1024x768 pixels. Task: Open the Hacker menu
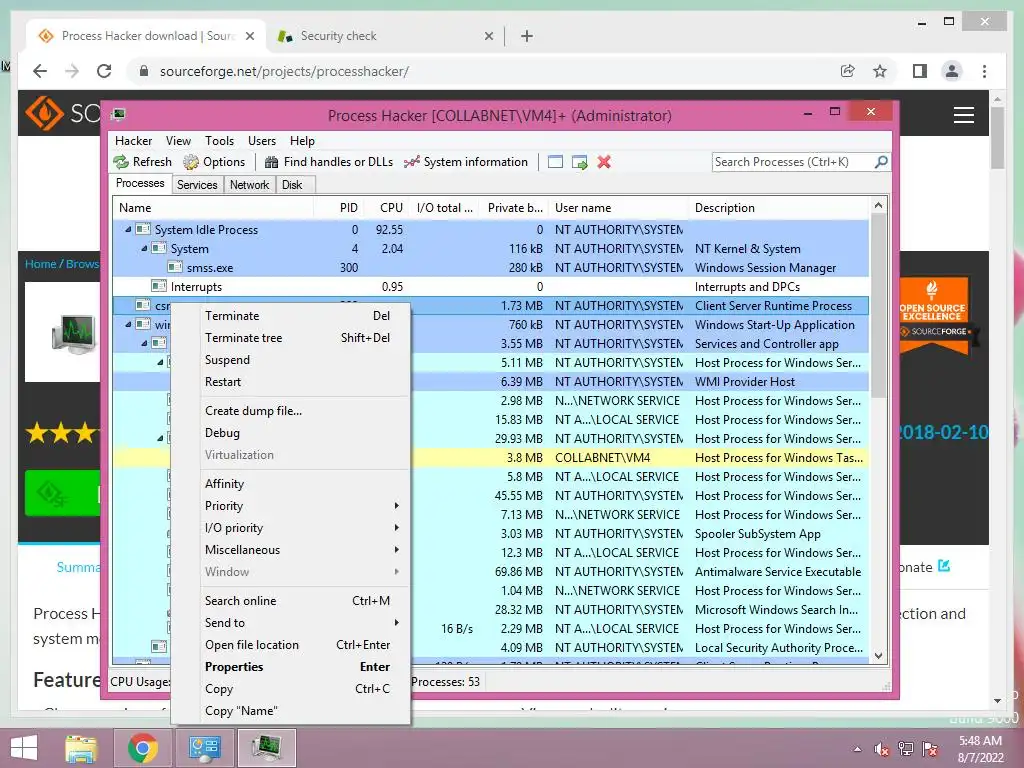[x=133, y=141]
